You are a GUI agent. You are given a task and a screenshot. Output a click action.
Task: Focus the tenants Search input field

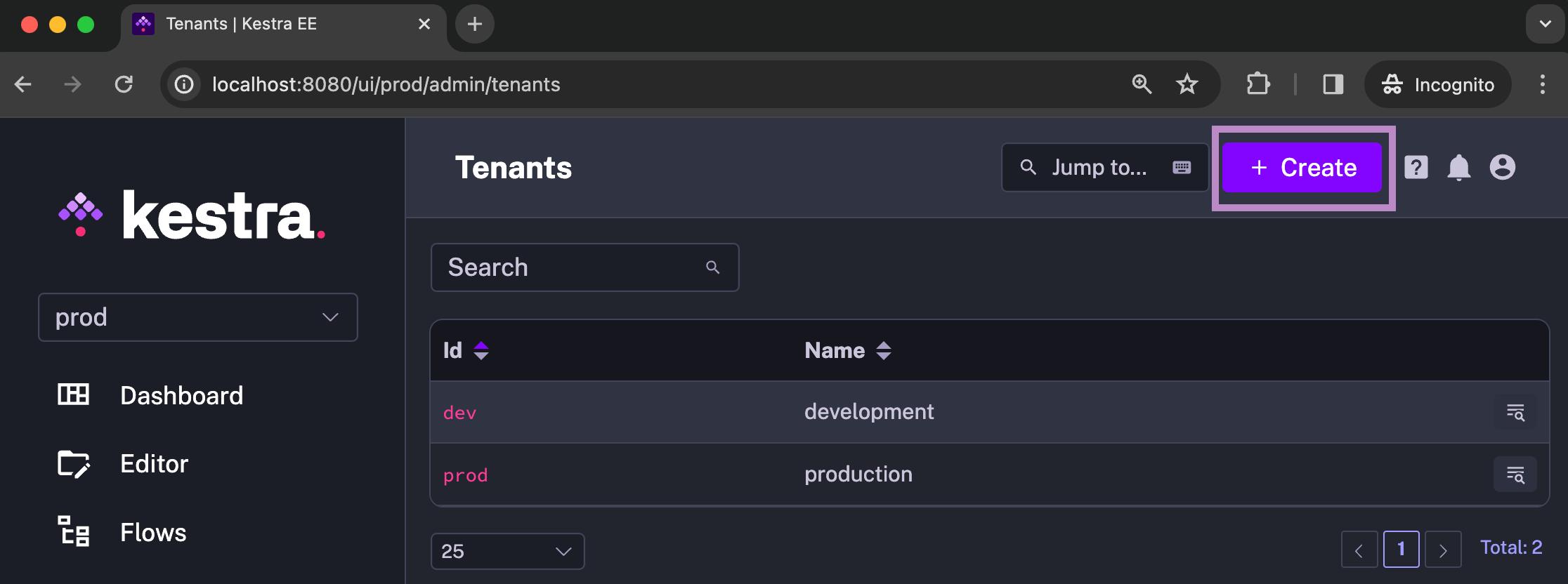click(573, 267)
